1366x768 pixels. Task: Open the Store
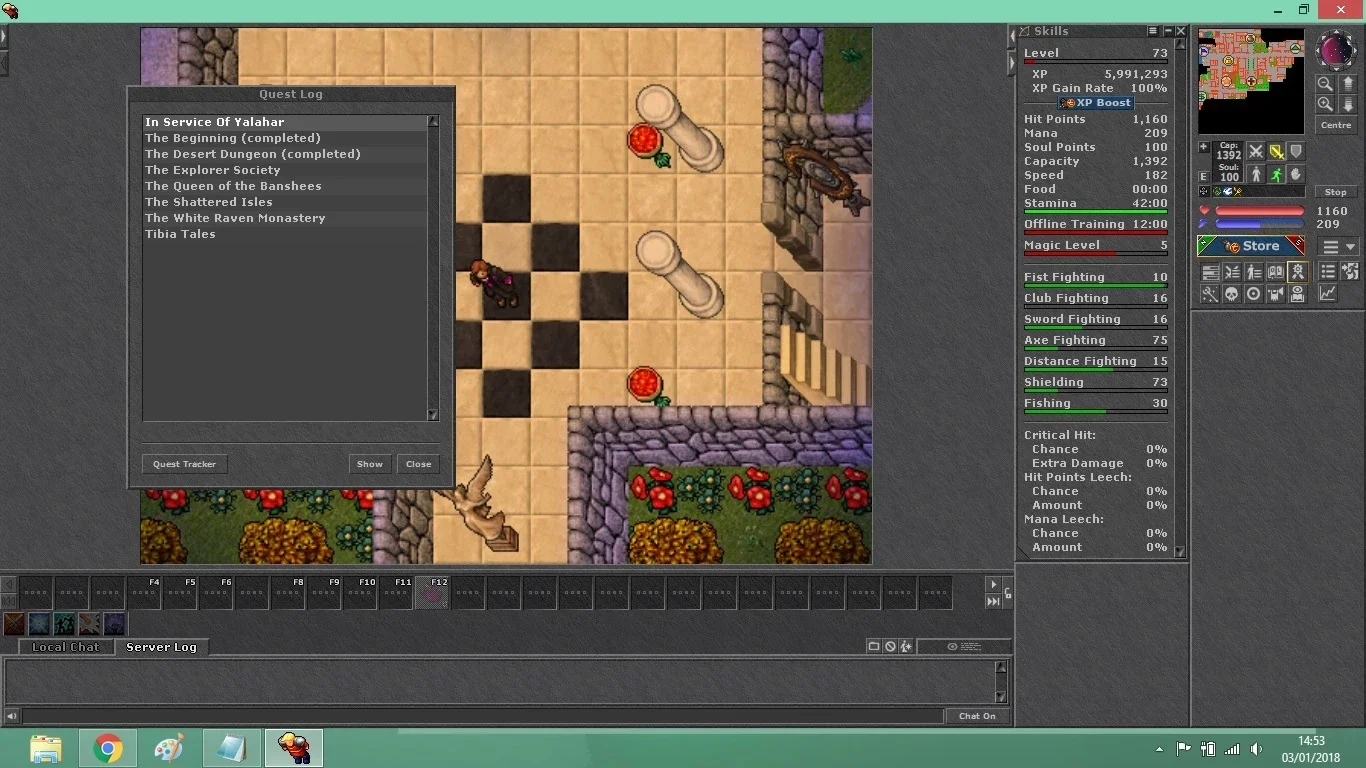1250,246
